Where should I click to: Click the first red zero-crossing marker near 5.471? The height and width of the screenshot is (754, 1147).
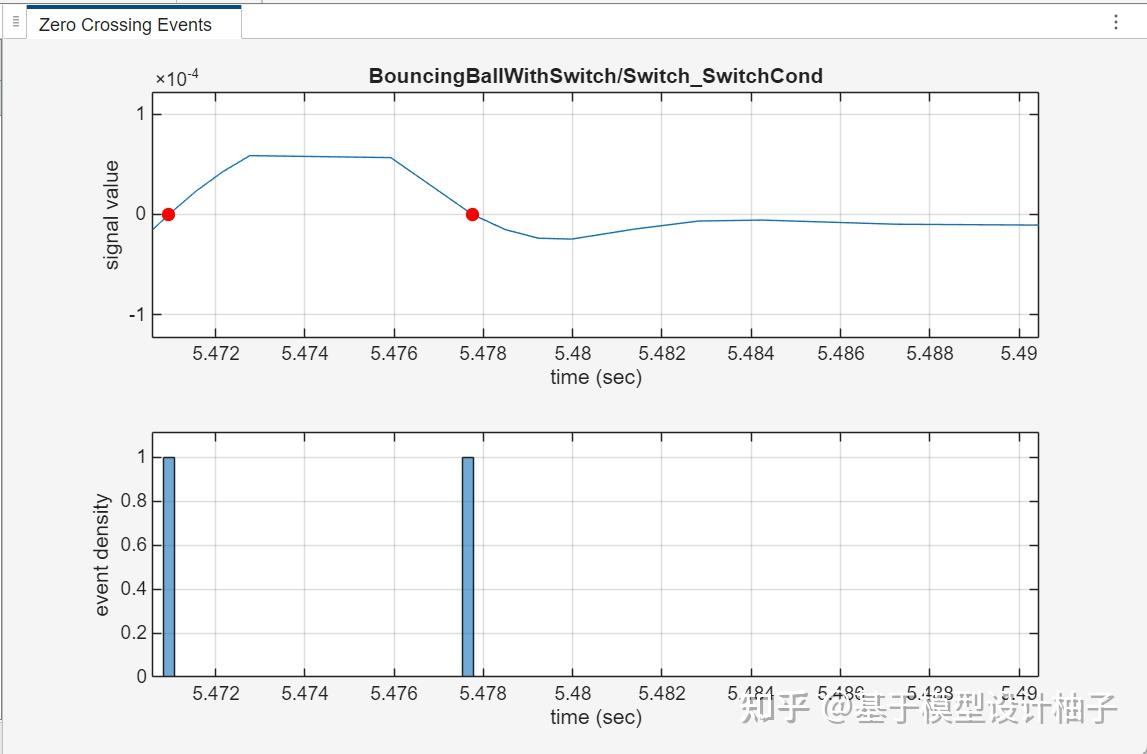point(168,214)
